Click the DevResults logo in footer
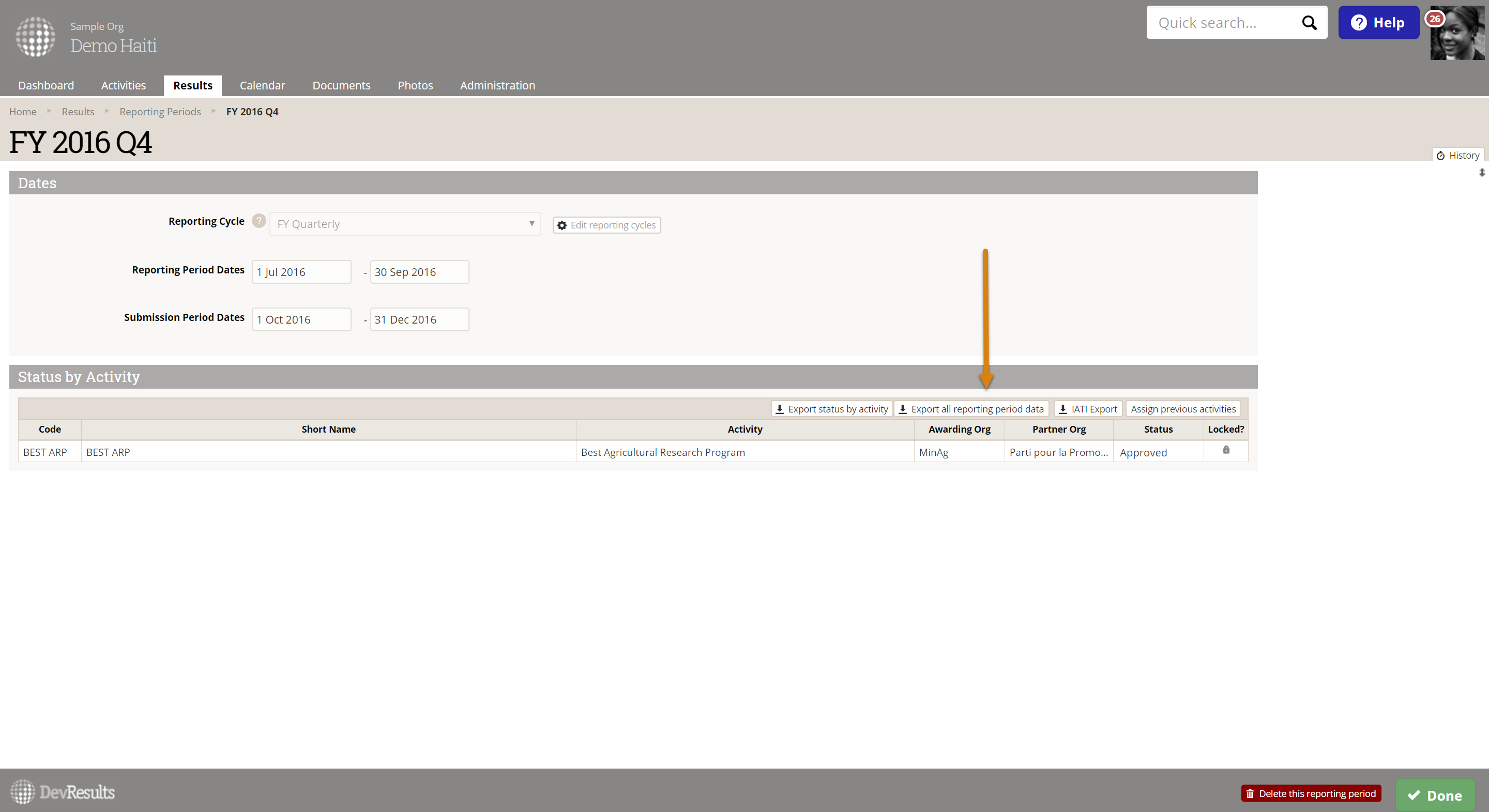Image resolution: width=1489 pixels, height=812 pixels. click(x=63, y=792)
